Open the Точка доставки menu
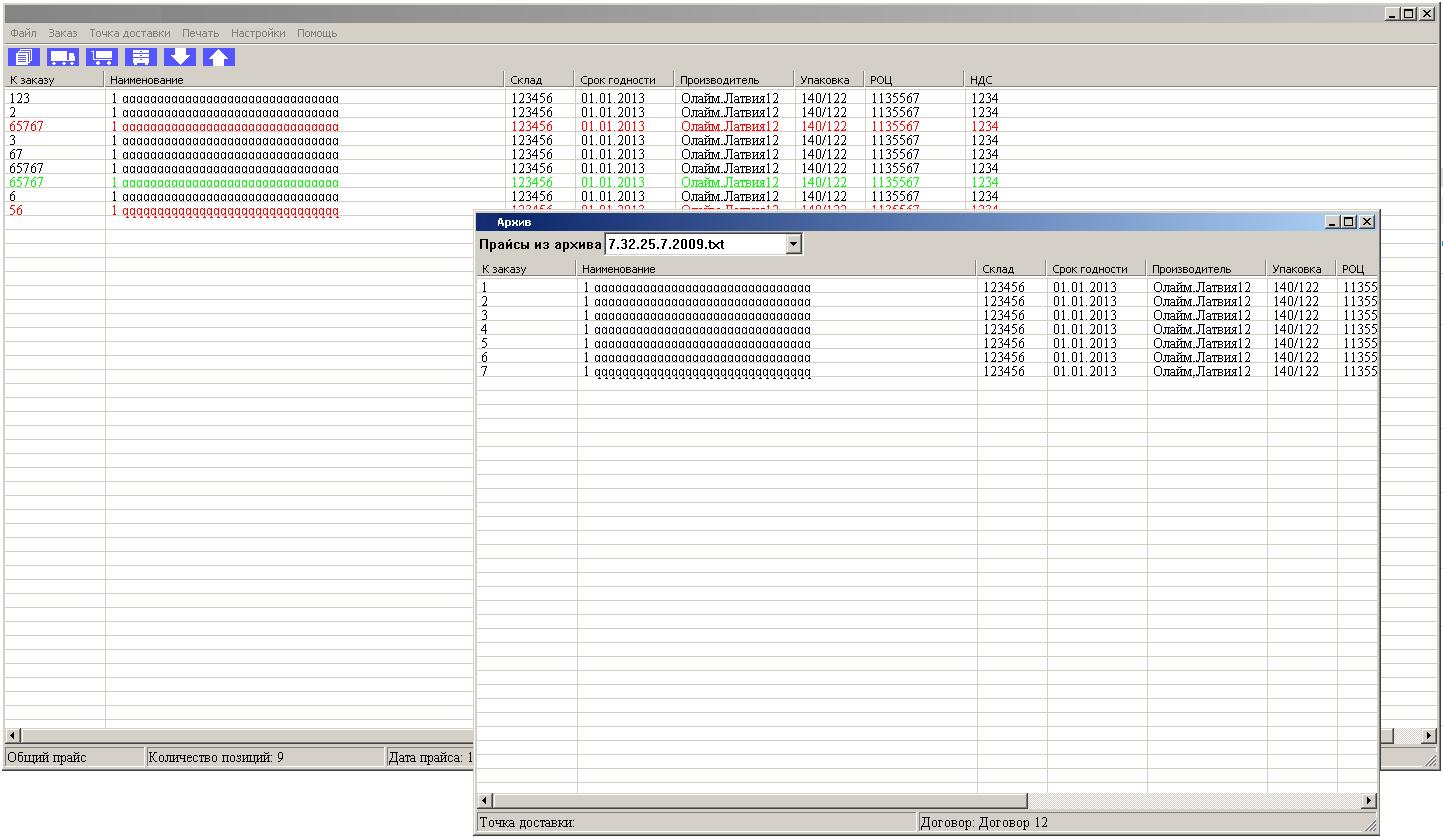Viewport: 1443px width, 838px height. [129, 33]
